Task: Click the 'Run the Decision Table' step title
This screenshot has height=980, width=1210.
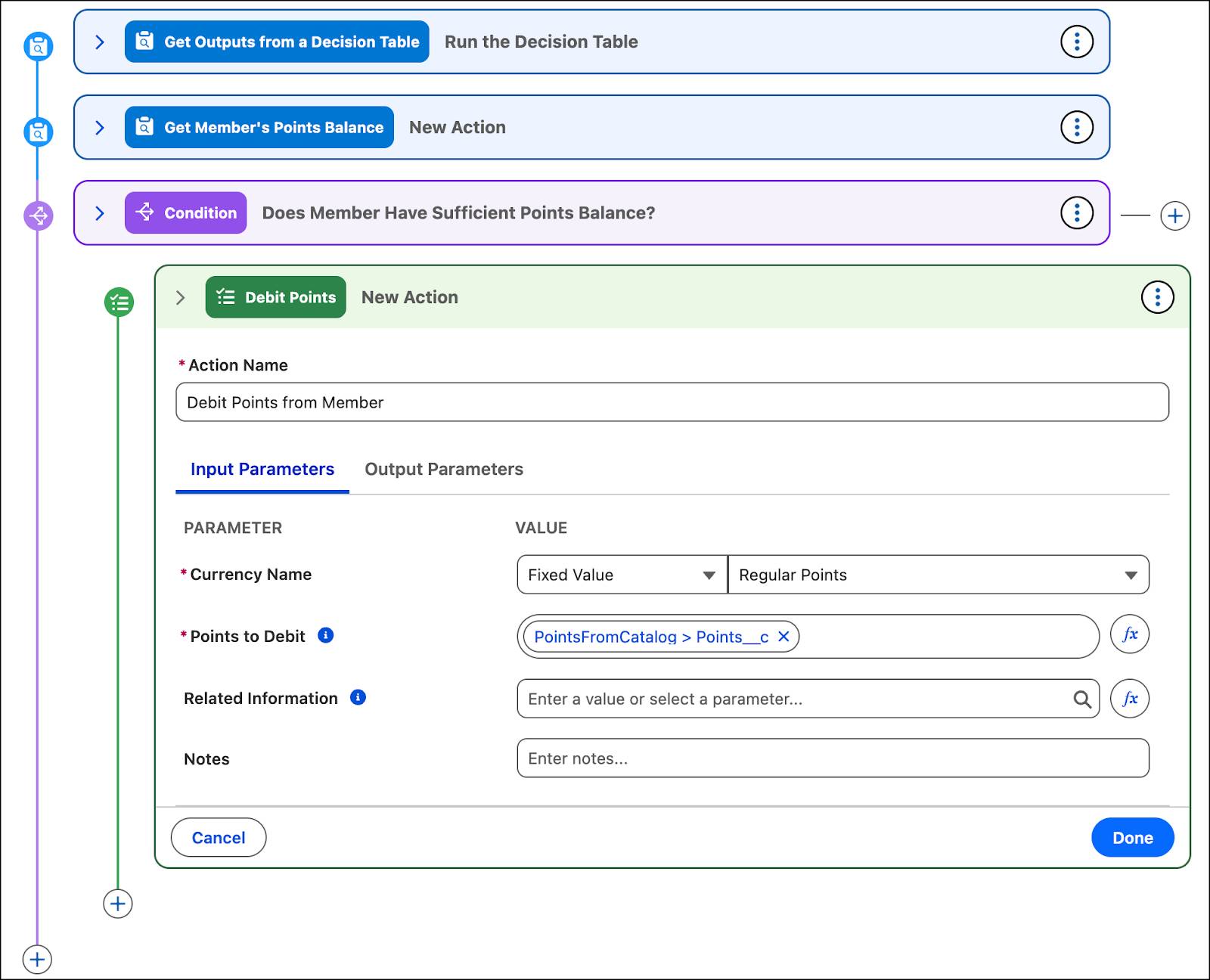Action: [541, 42]
